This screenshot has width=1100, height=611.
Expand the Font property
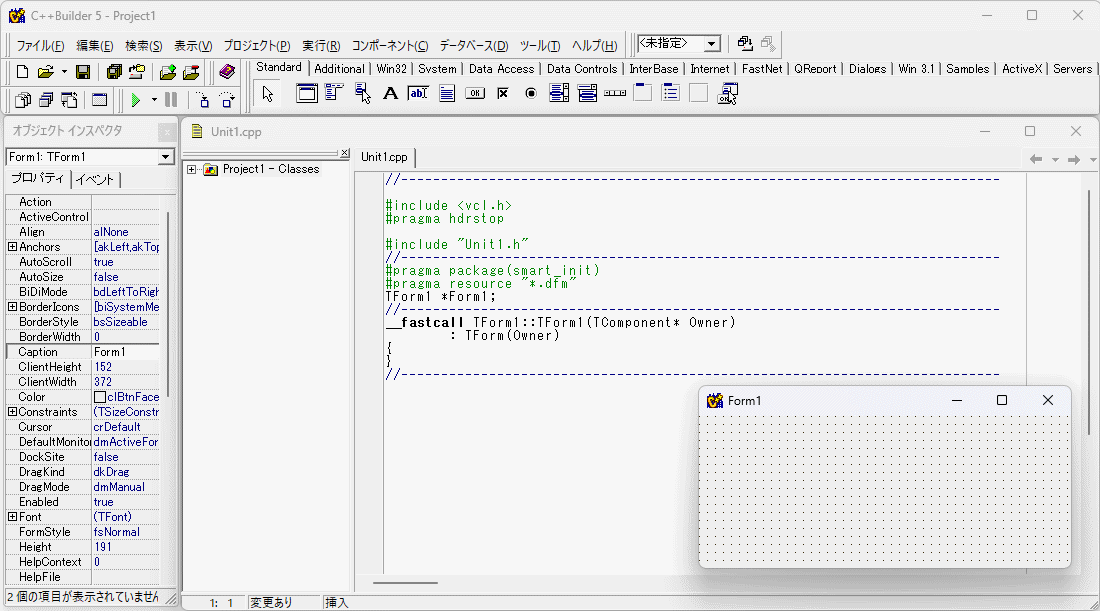(x=12, y=517)
